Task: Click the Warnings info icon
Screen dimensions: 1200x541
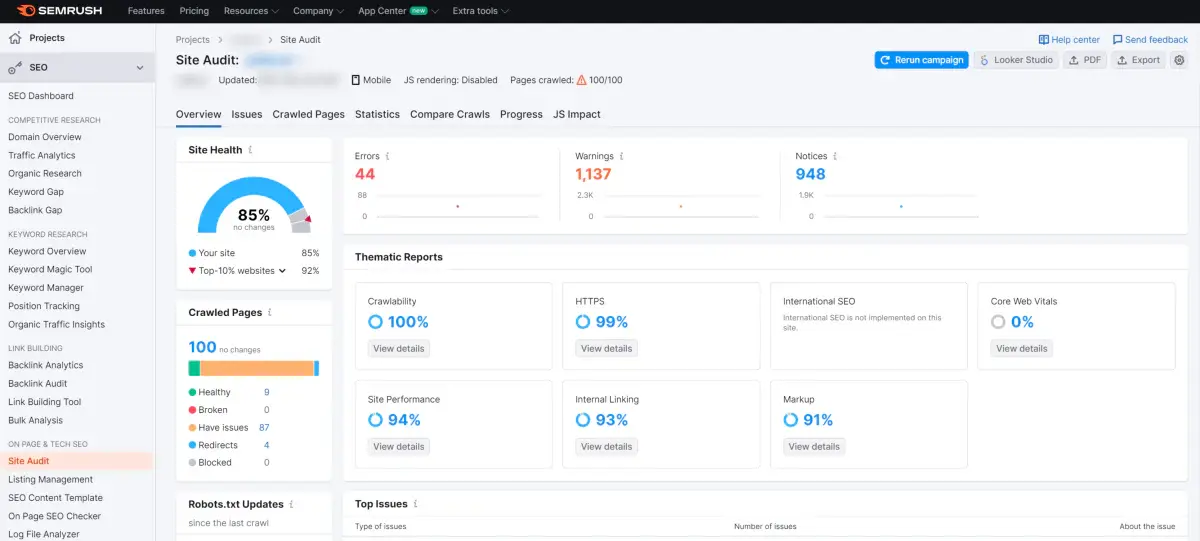Action: coord(622,156)
